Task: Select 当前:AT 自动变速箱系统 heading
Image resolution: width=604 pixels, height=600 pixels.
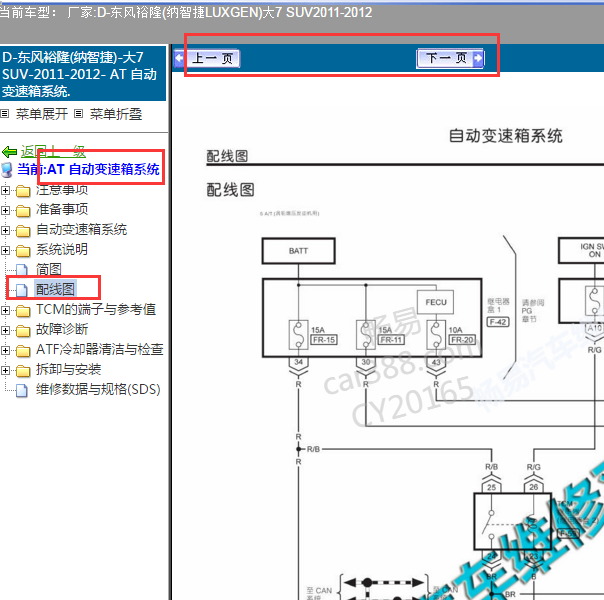Action: coord(88,169)
